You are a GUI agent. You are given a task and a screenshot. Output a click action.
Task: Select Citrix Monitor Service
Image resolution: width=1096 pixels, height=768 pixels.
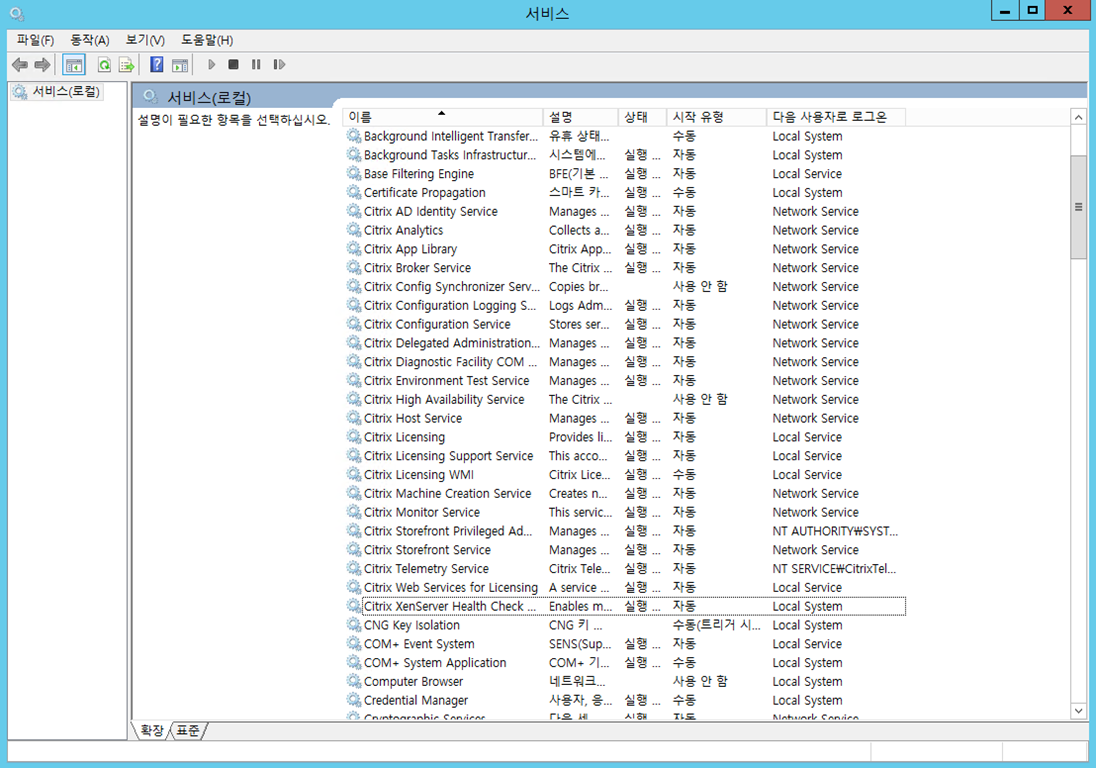626,512
